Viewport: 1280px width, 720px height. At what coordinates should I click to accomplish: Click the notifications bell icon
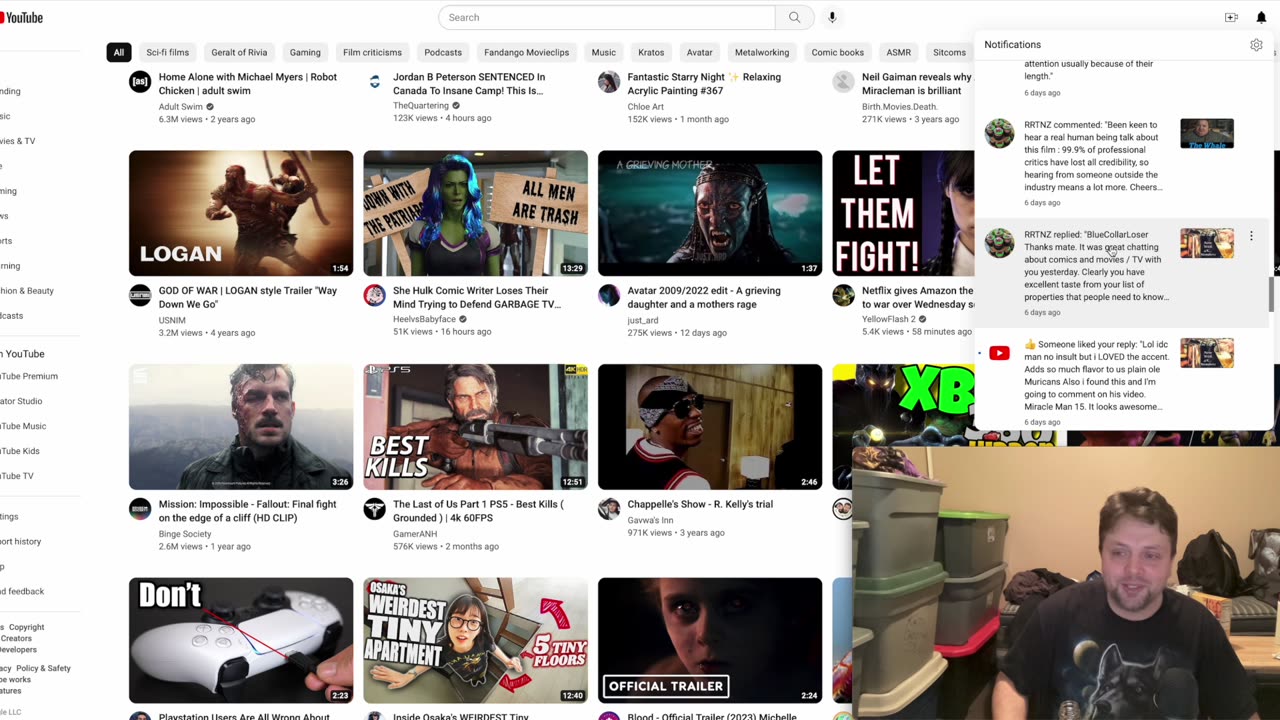1261,17
